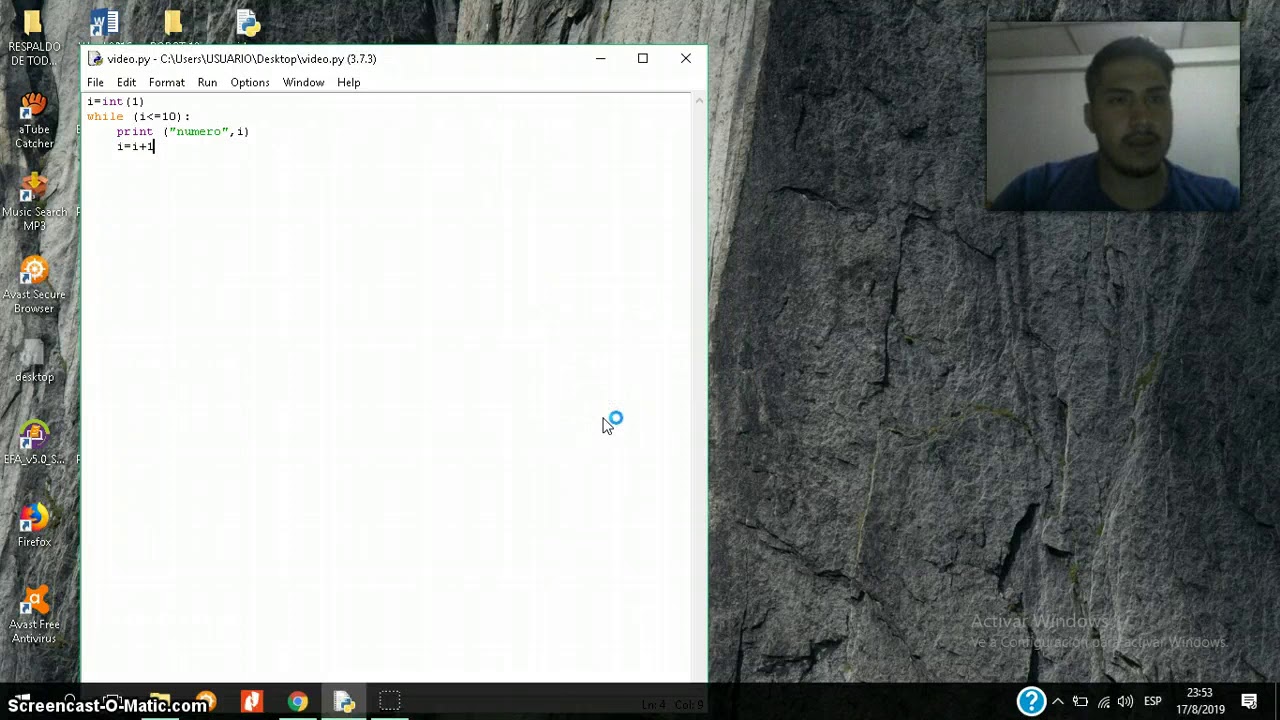The image size is (1280, 720).
Task: Open the Help menu
Action: pyautogui.click(x=348, y=83)
